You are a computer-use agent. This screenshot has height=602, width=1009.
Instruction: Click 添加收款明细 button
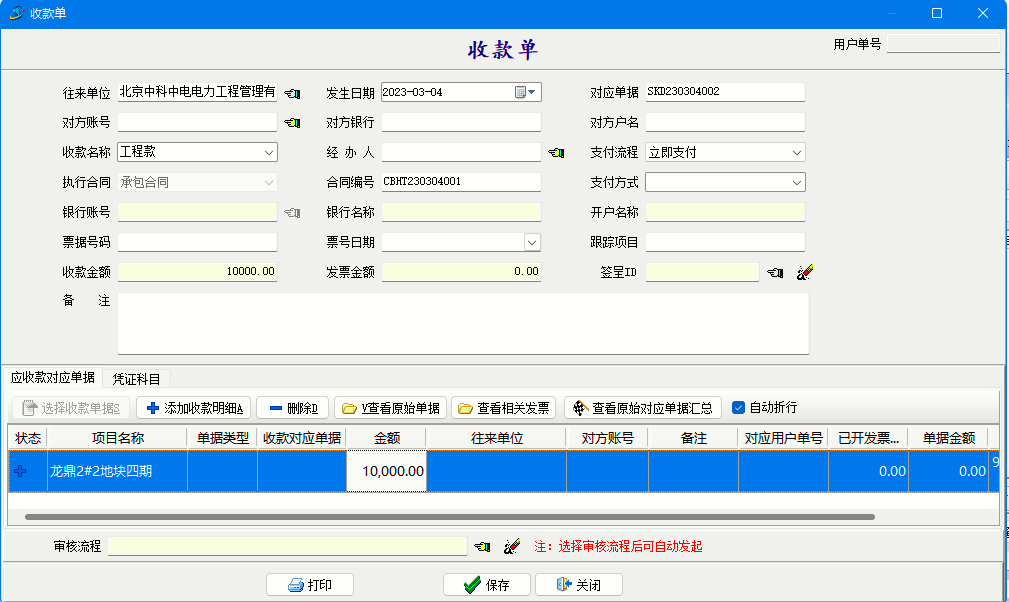pyautogui.click(x=194, y=408)
